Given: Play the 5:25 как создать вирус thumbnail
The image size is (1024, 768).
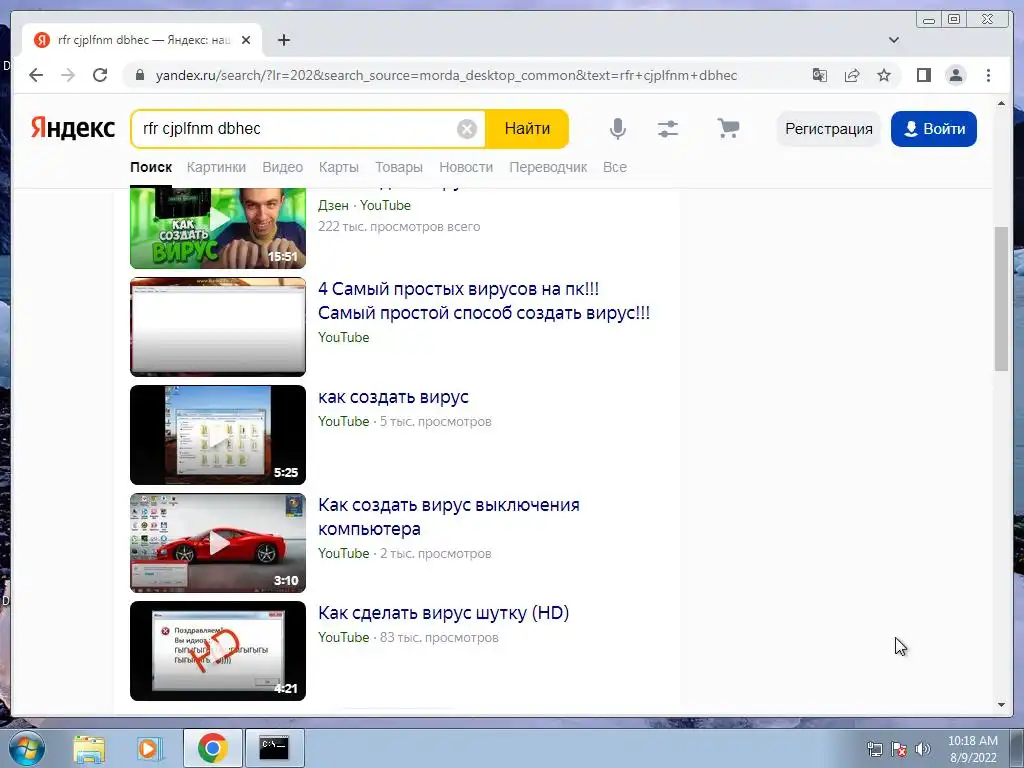Looking at the screenshot, I should click(x=217, y=435).
